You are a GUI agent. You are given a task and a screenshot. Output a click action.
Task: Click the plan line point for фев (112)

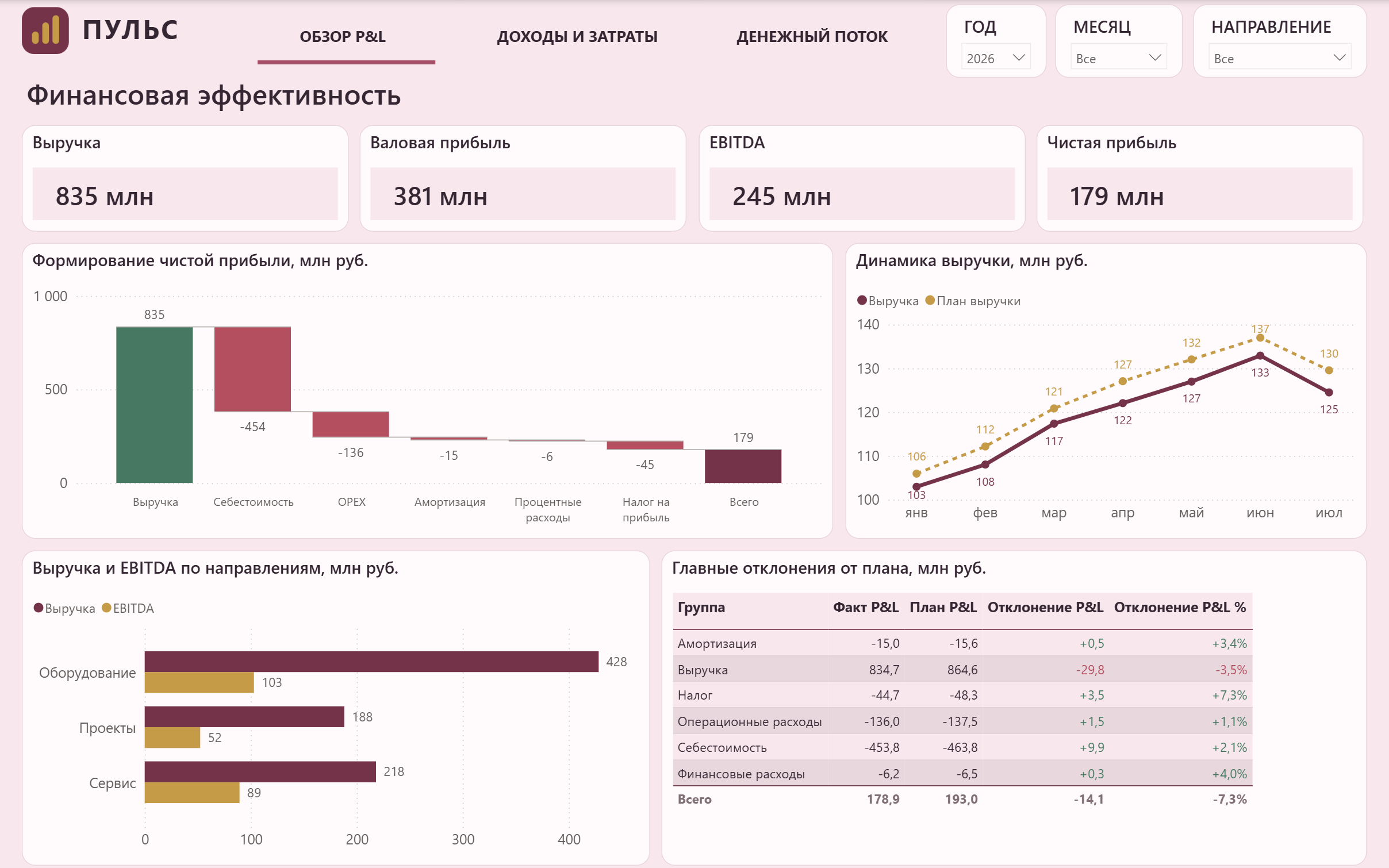pos(985,447)
